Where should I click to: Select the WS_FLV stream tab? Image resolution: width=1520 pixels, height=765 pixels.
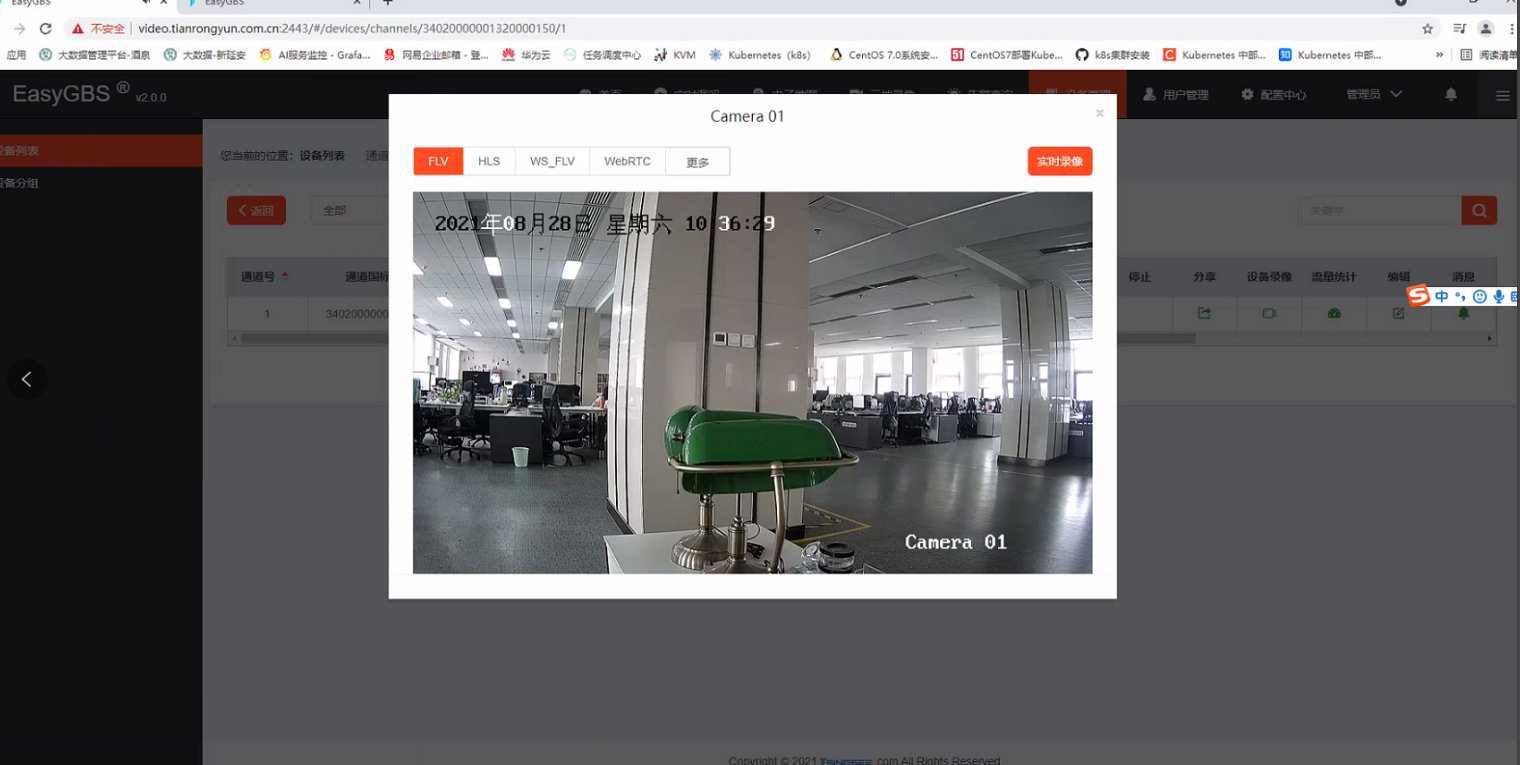tap(552, 161)
